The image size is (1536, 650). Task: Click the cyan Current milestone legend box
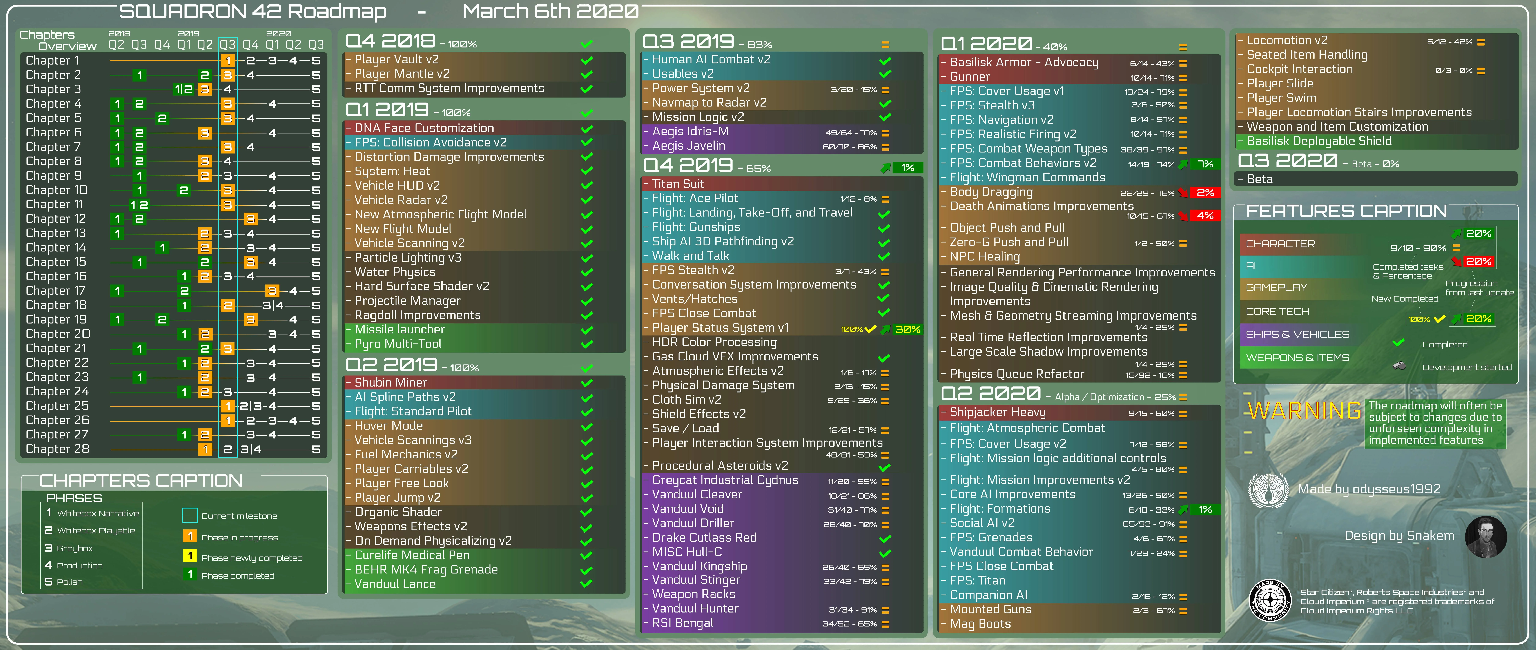click(x=189, y=516)
